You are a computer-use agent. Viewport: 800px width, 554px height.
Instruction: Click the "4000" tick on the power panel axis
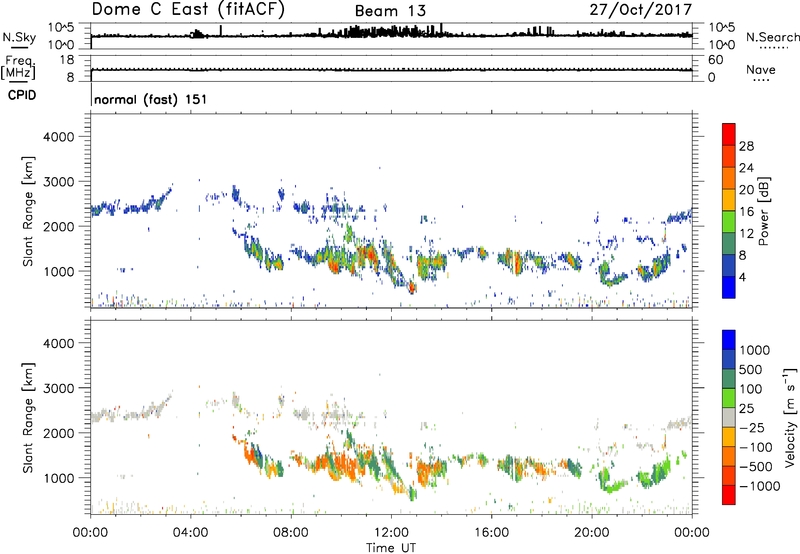tap(59, 137)
